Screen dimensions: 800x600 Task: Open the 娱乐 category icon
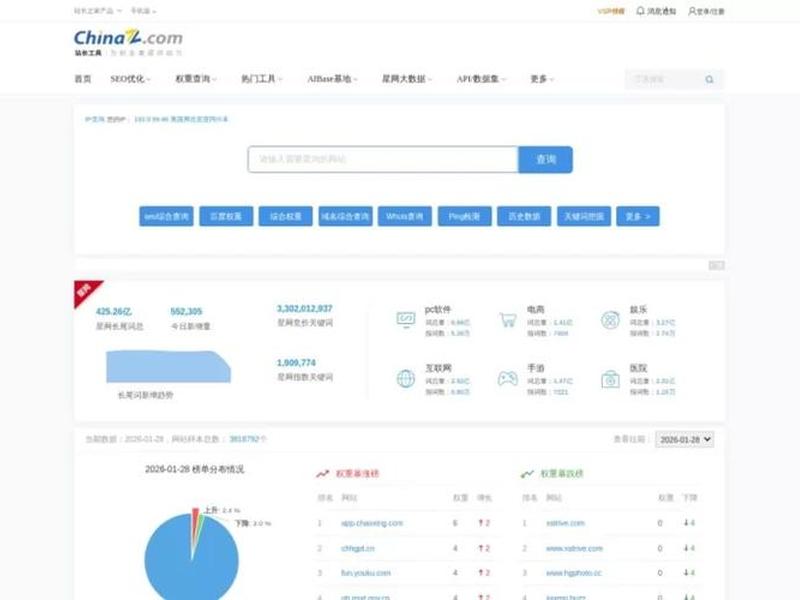610,320
